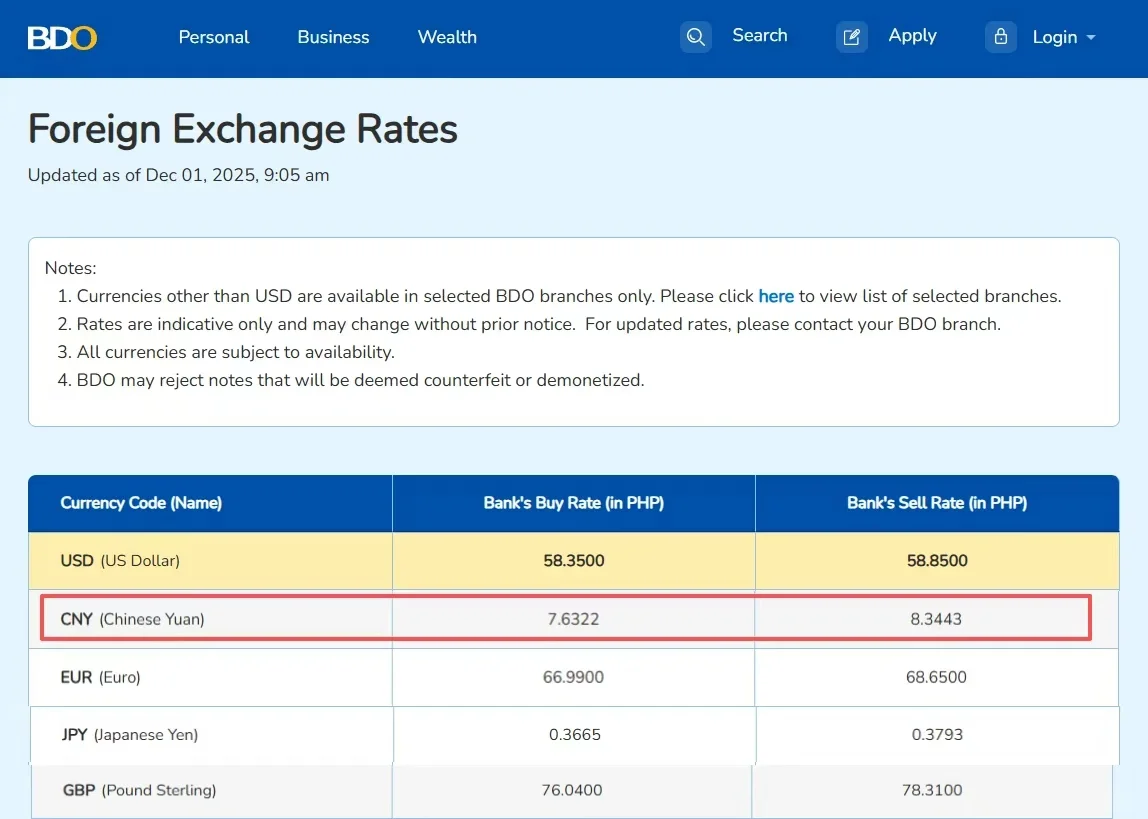Click the Currency Code column header
This screenshot has width=1148, height=819.
tap(141, 503)
